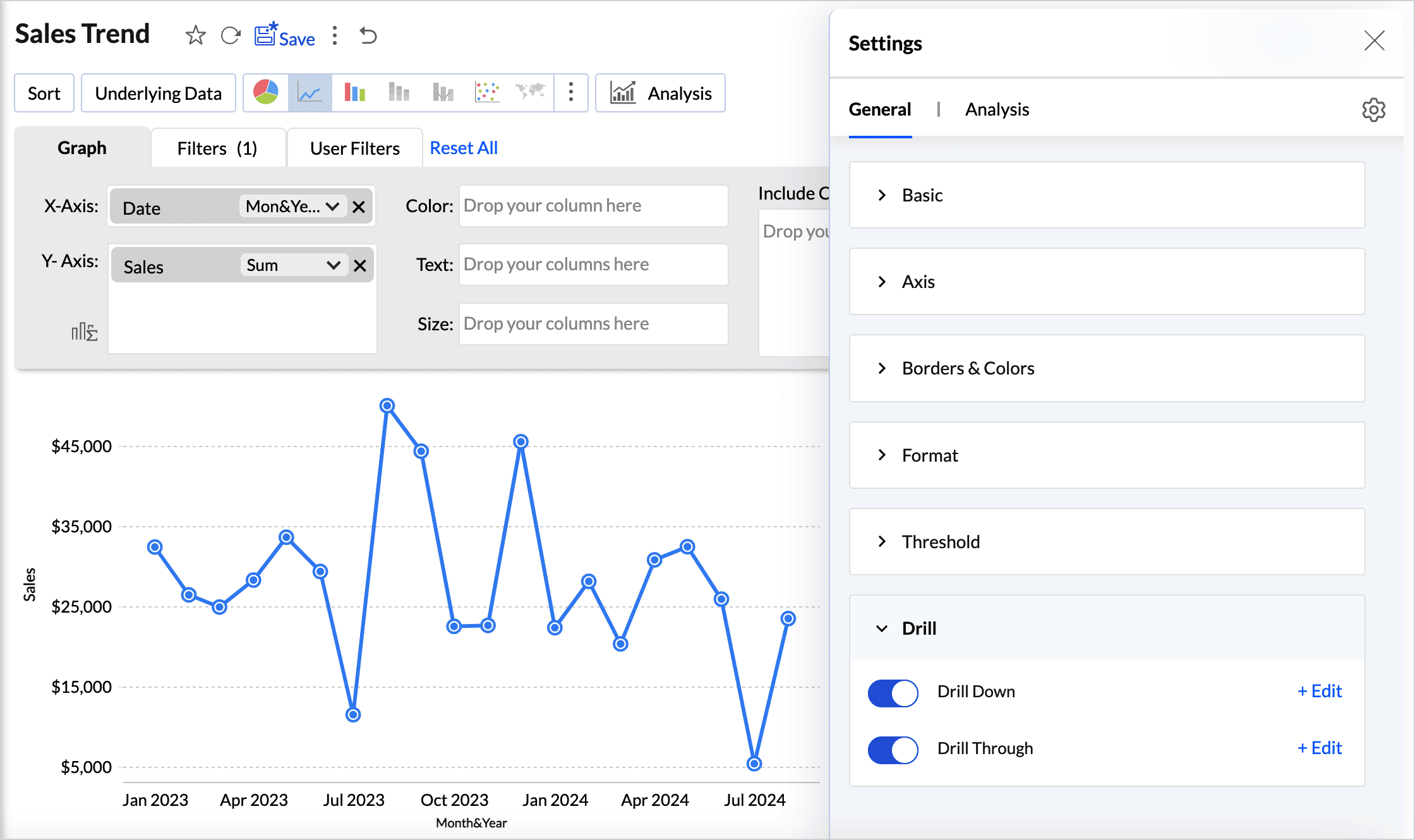Open the settings gear in the Settings panel
Viewport: 1415px width, 840px height.
point(1374,109)
